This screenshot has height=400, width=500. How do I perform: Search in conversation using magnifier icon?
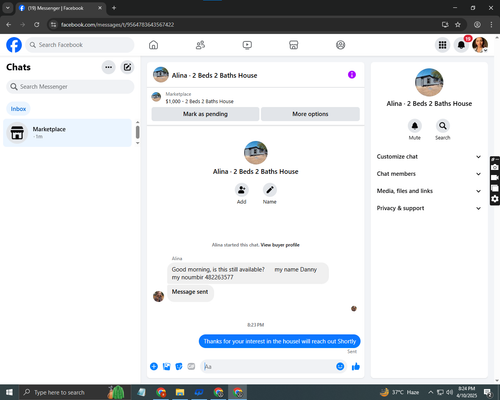pyautogui.click(x=443, y=126)
